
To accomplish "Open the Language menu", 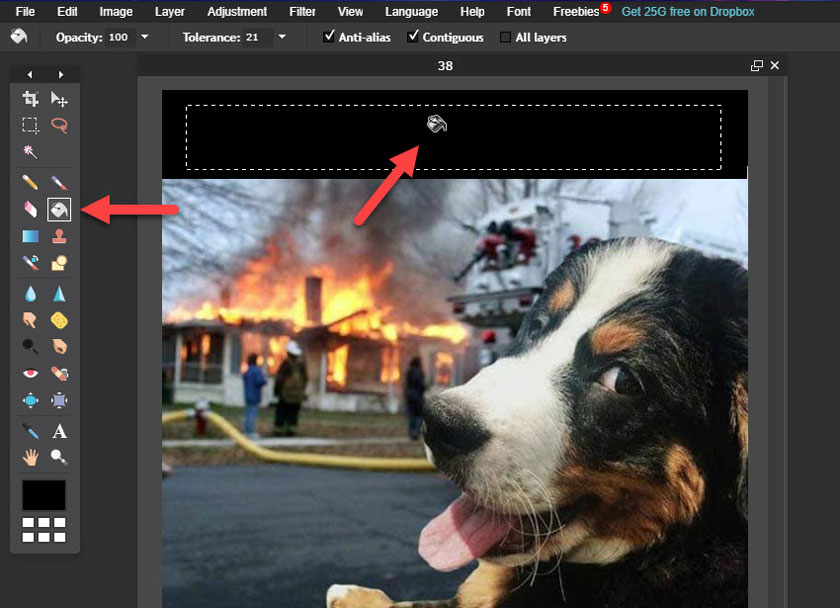I will [411, 11].
